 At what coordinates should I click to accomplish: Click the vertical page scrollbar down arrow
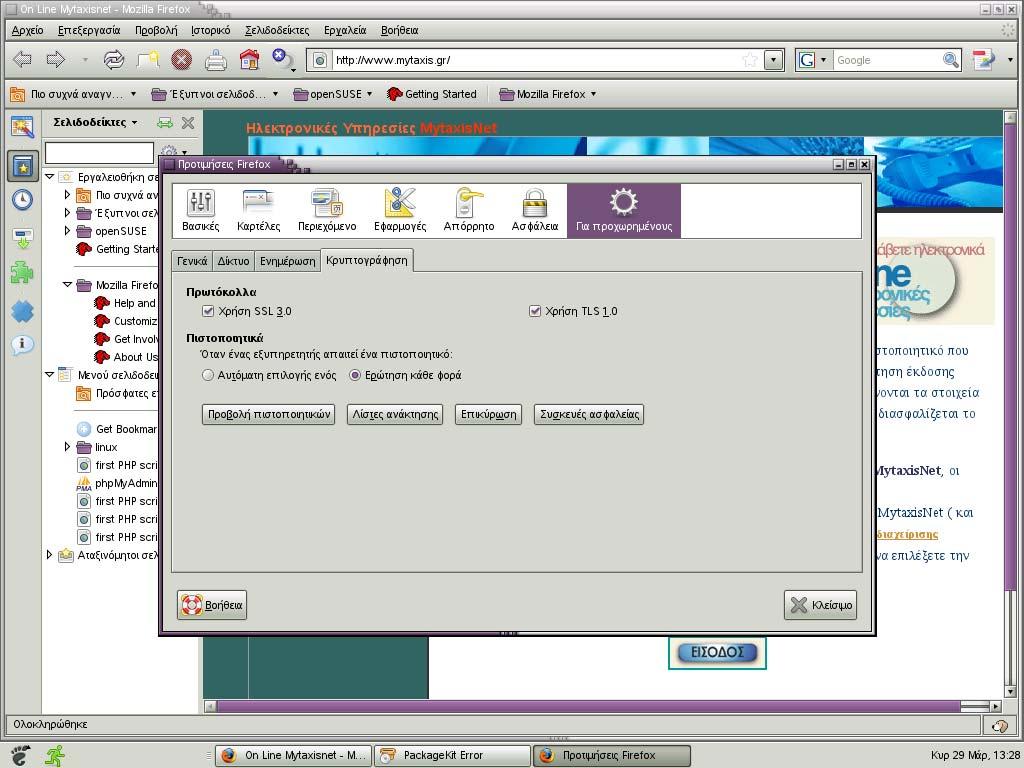1010,692
